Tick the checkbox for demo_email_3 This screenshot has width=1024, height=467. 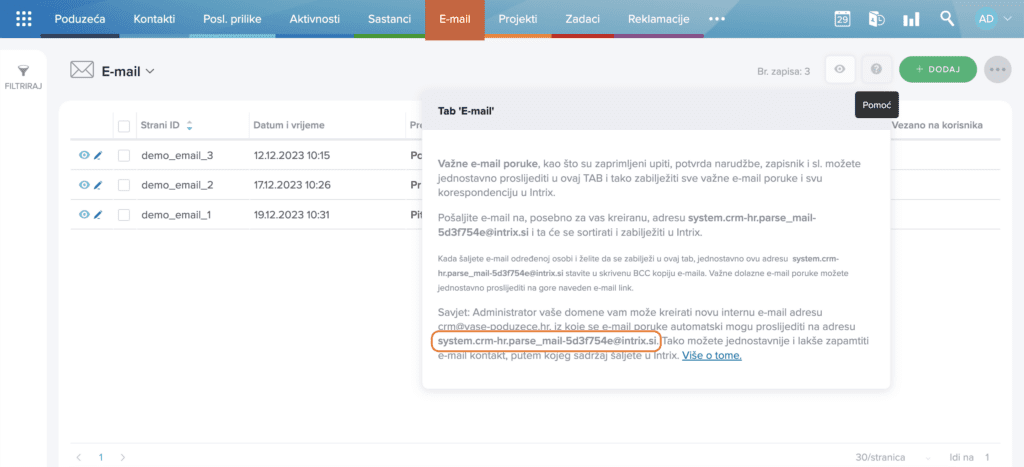124,155
